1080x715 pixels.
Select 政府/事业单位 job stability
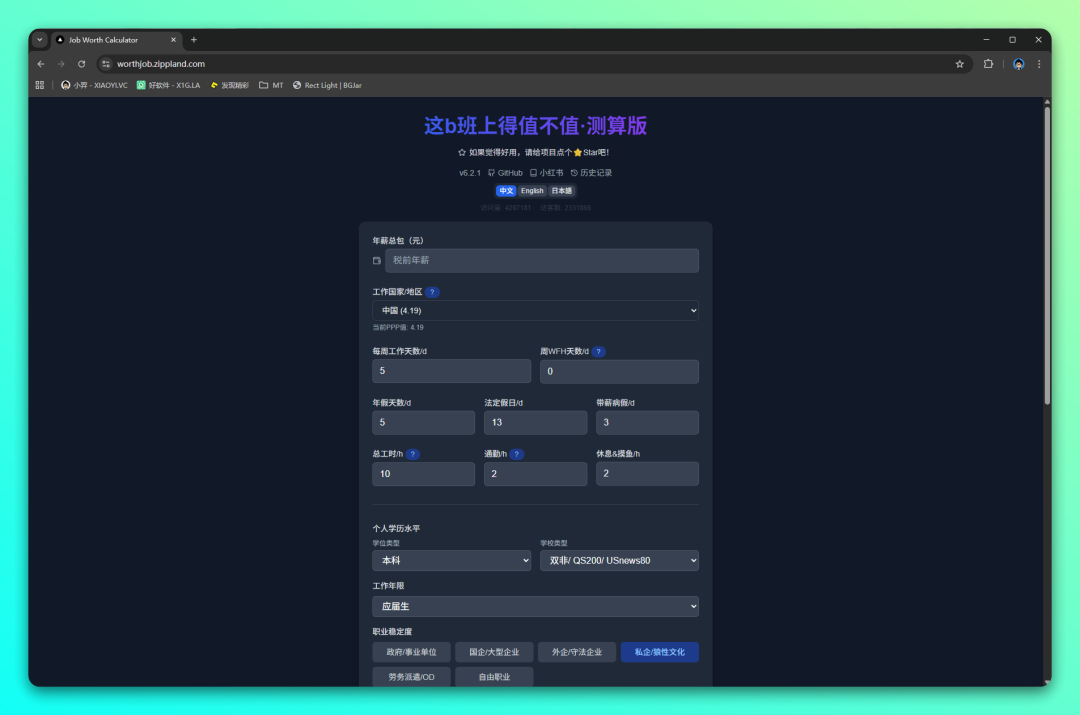(411, 652)
